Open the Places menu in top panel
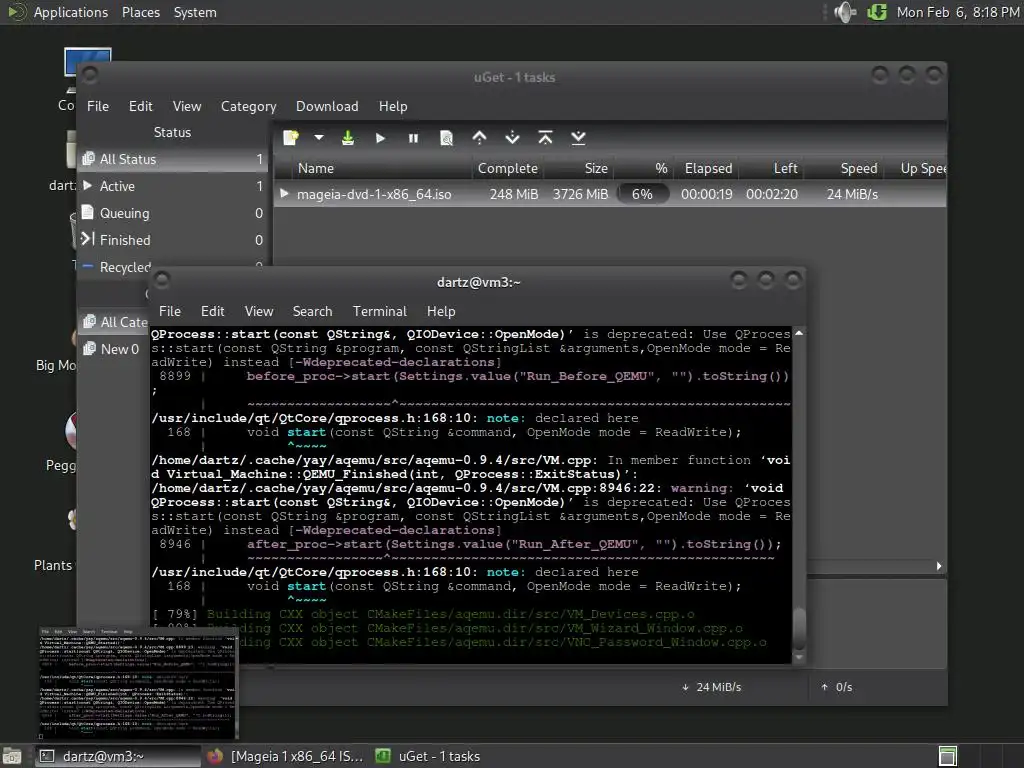Image resolution: width=1024 pixels, height=768 pixels. pos(141,12)
